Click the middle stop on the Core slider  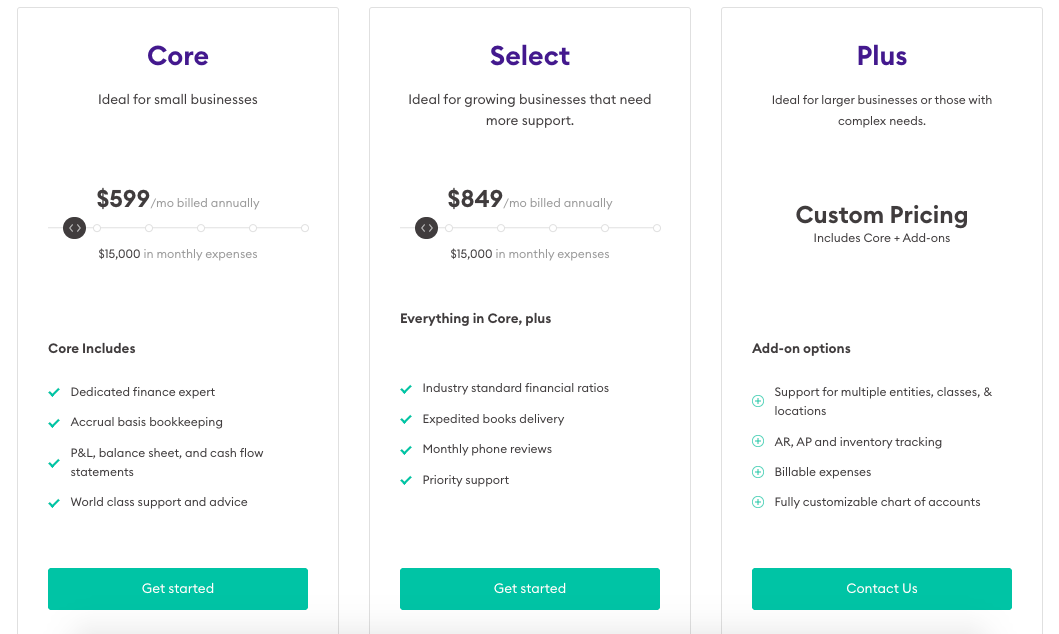coord(201,228)
